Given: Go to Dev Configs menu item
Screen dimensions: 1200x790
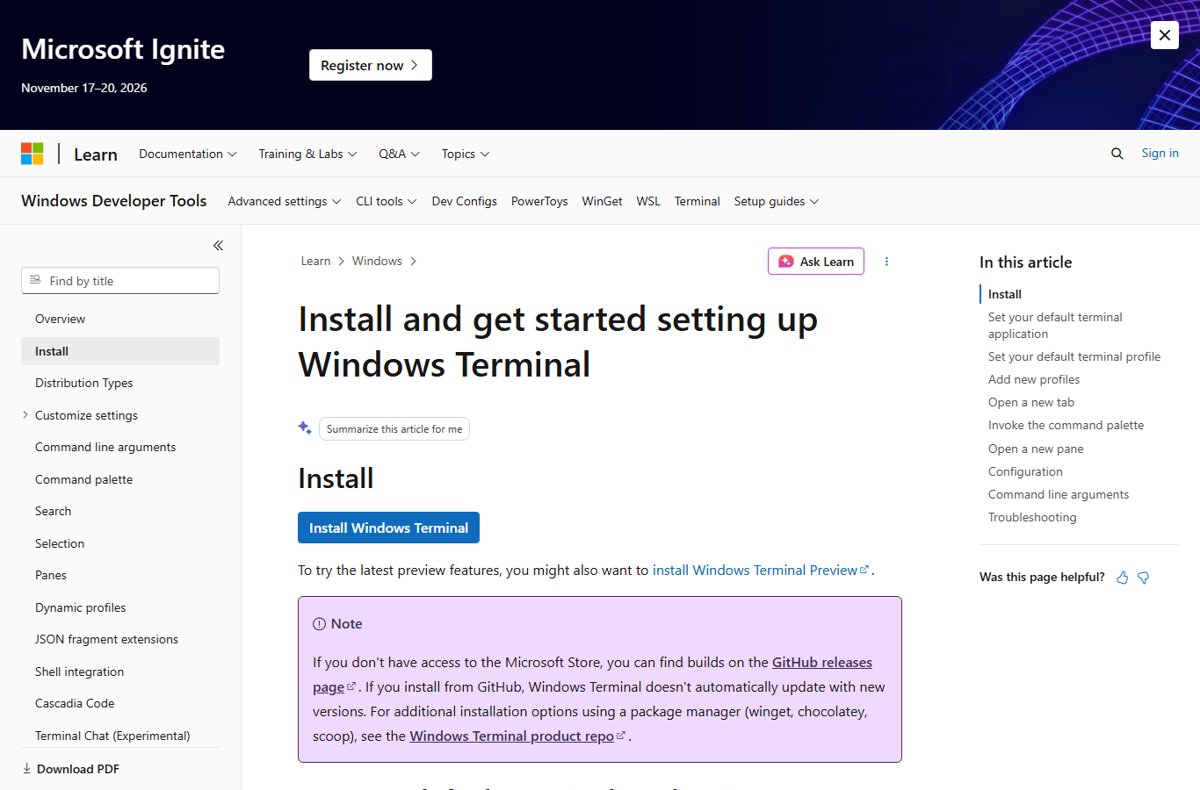Looking at the screenshot, I should pos(464,201).
